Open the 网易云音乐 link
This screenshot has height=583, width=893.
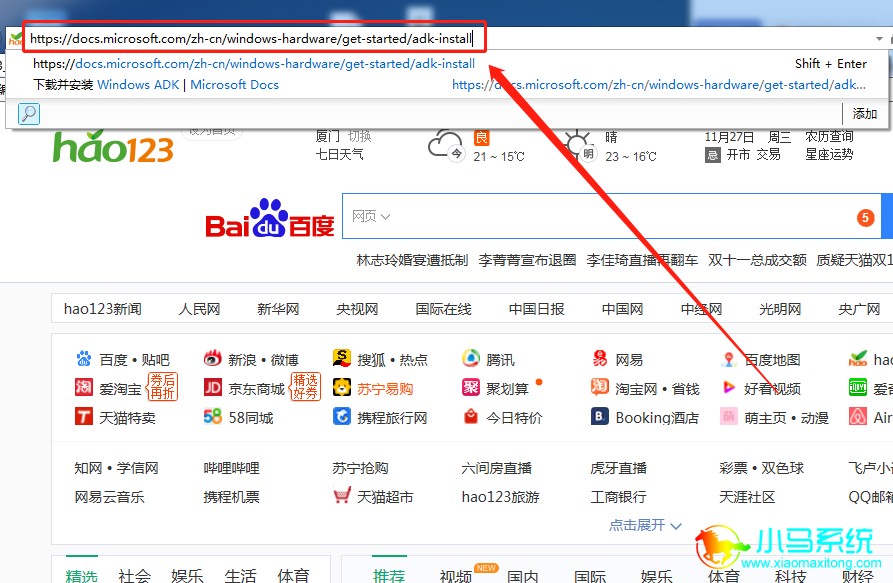tap(109, 497)
